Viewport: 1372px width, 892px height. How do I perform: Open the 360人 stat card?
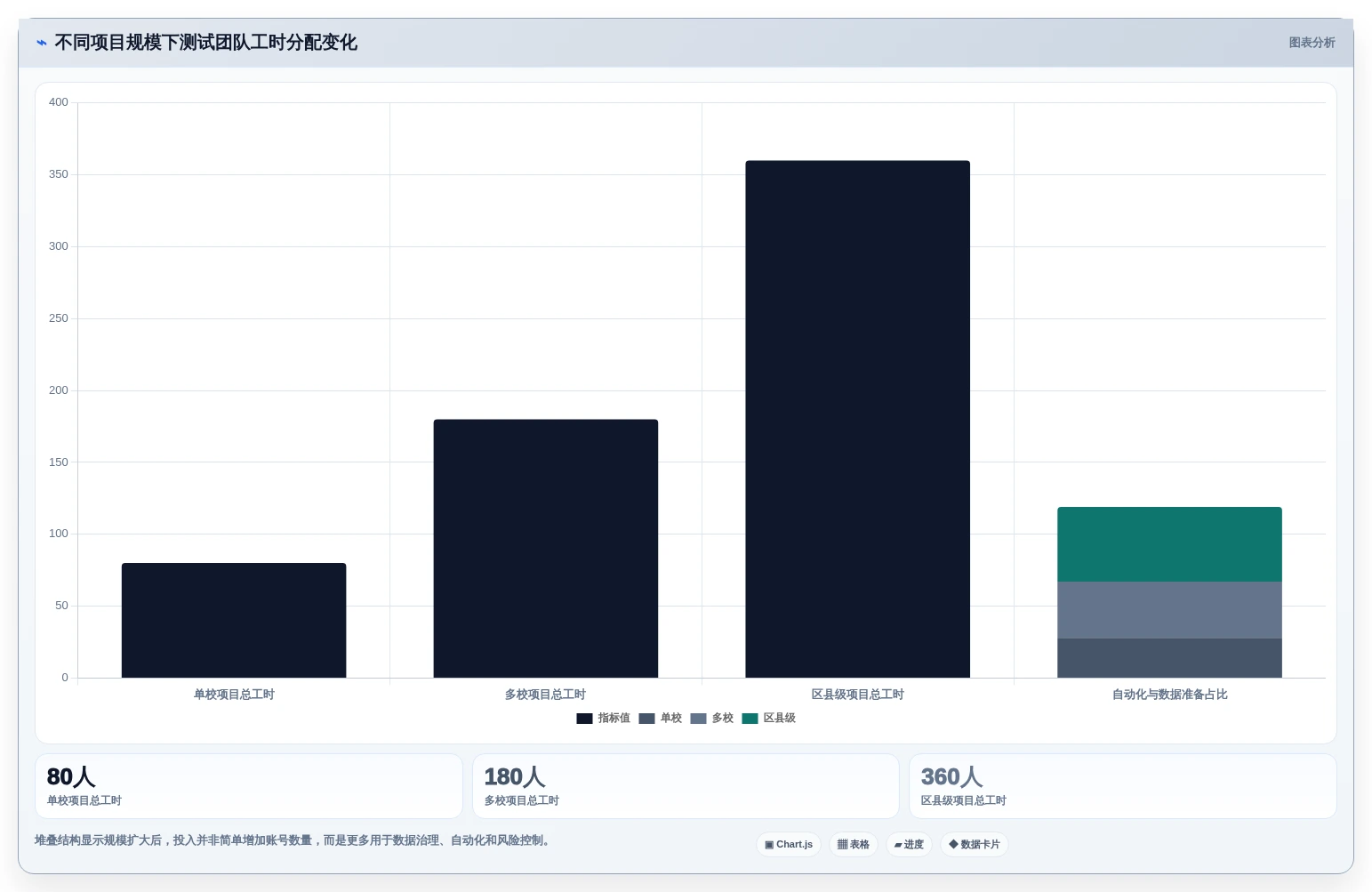[x=1123, y=786]
